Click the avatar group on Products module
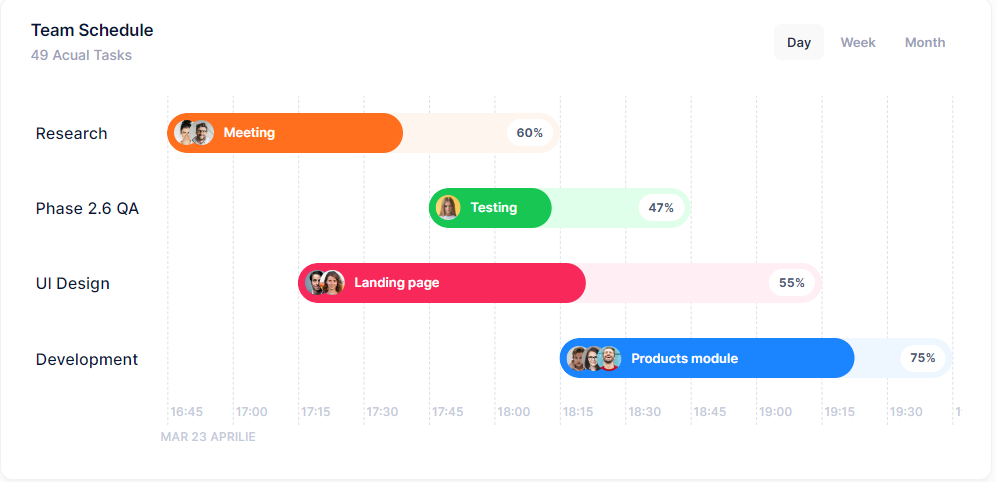This screenshot has width=996, height=482. [x=594, y=358]
